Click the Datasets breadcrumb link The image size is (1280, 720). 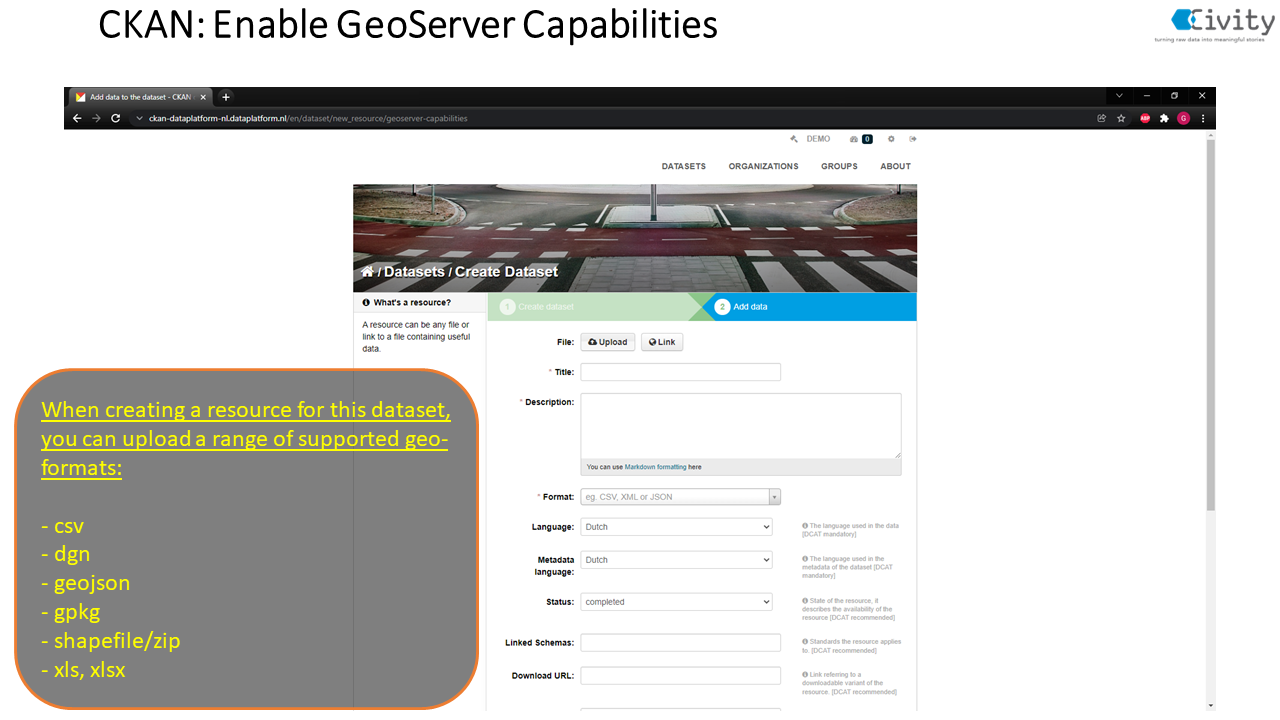click(x=414, y=271)
